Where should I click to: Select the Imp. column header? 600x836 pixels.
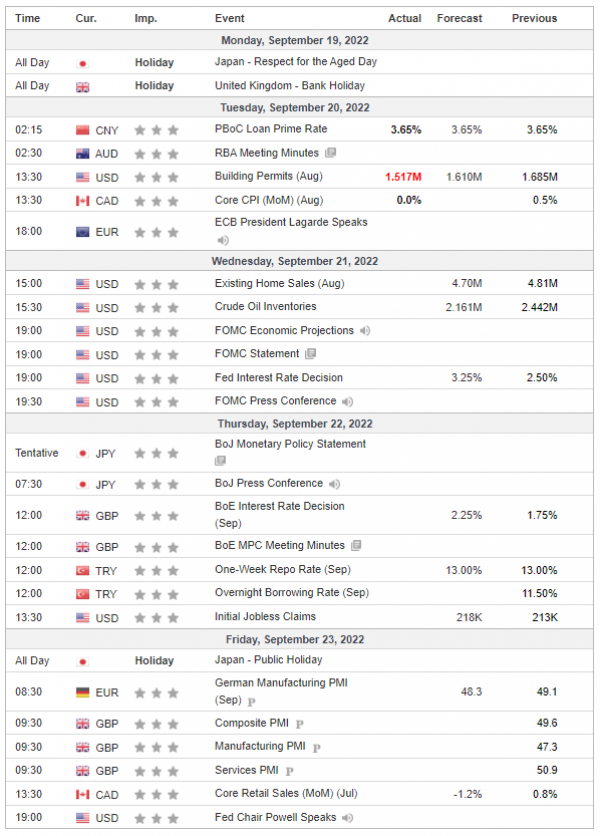tap(146, 18)
